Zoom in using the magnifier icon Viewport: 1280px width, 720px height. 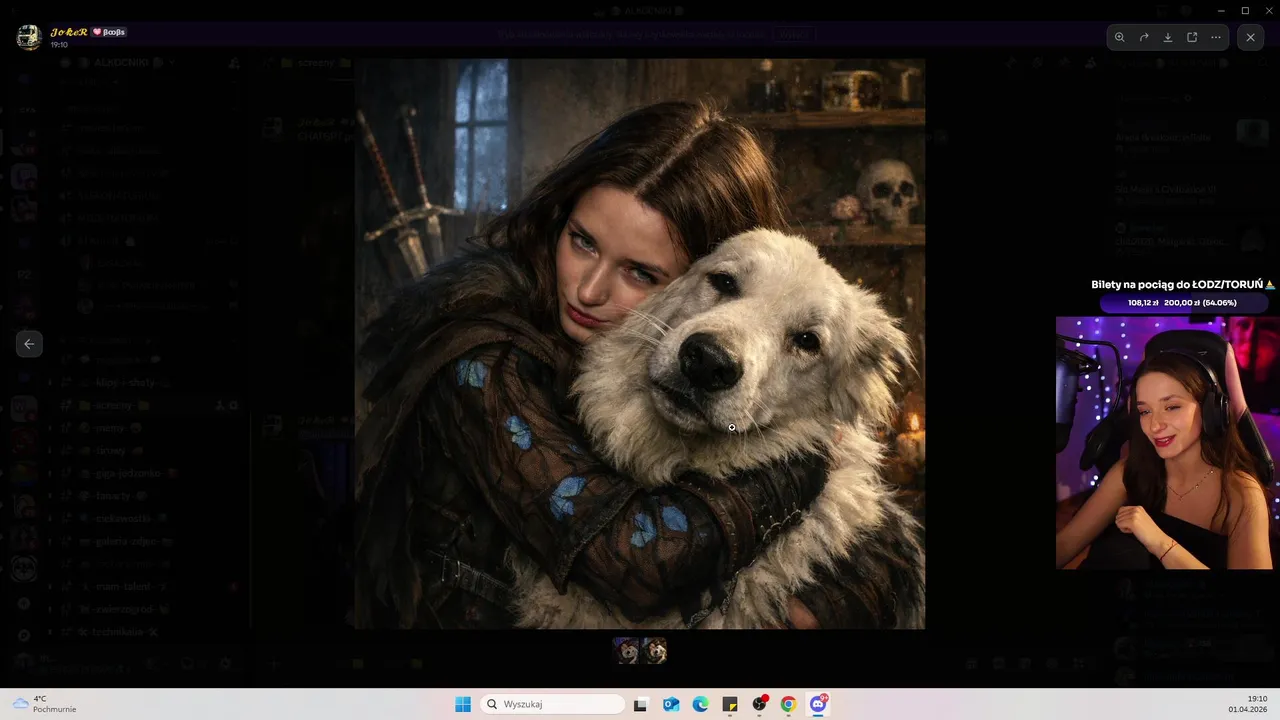[1120, 37]
